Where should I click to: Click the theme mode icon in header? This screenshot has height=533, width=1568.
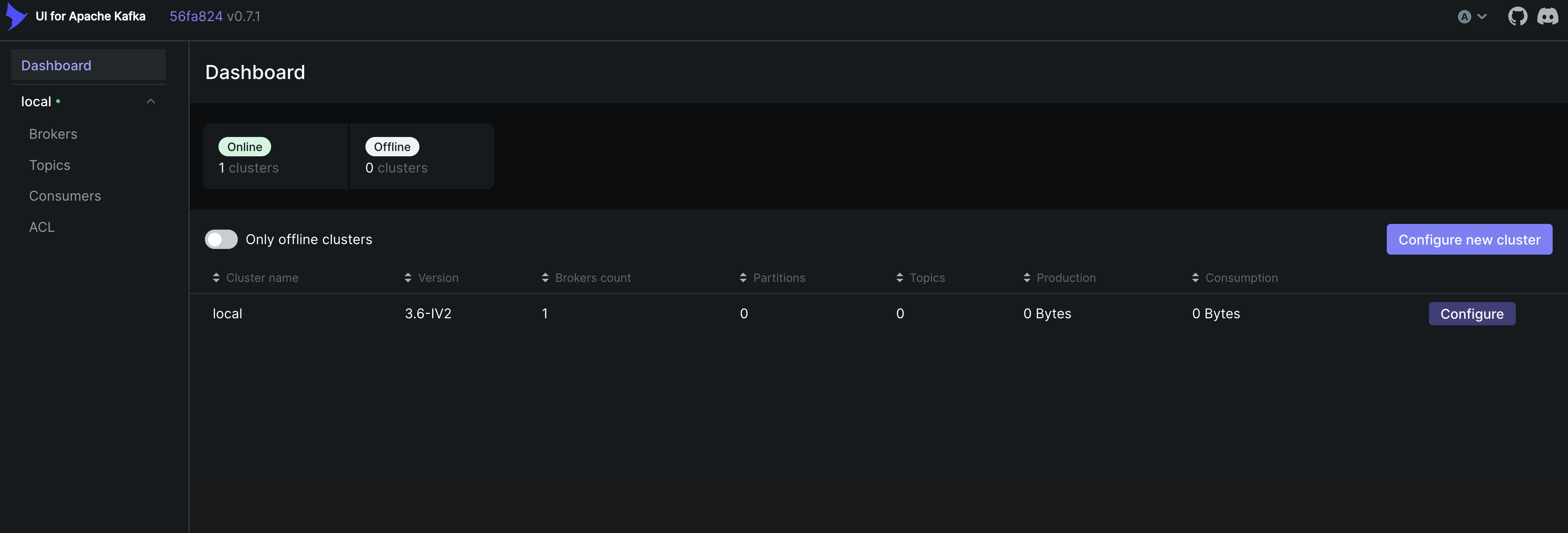1464,17
